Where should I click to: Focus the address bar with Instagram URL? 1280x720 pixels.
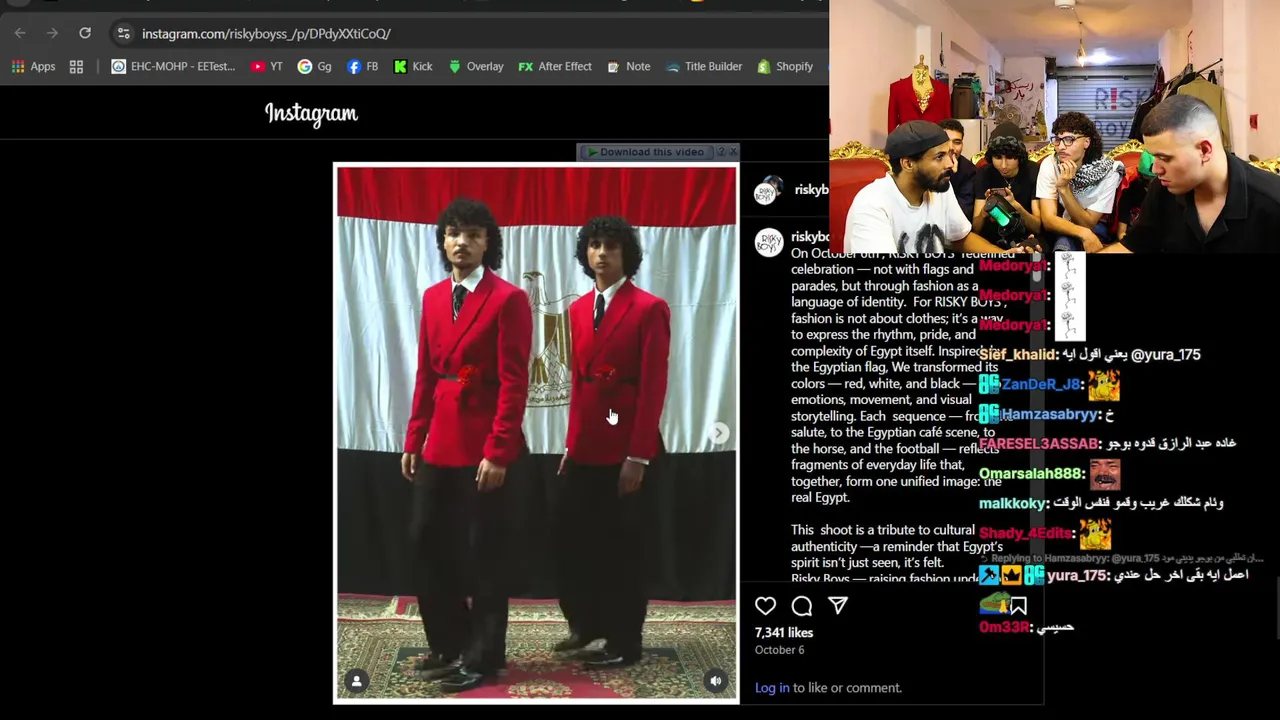pos(266,33)
